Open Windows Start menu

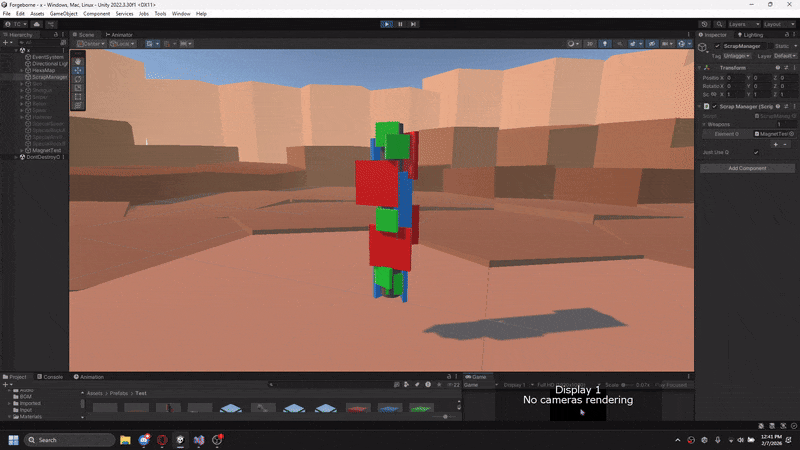coord(13,440)
